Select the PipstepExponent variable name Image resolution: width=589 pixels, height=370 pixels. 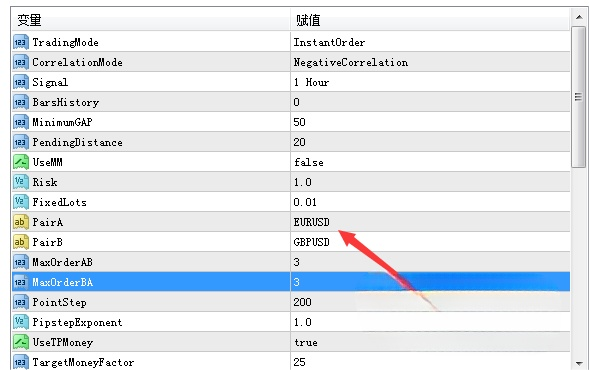[x=77, y=322]
